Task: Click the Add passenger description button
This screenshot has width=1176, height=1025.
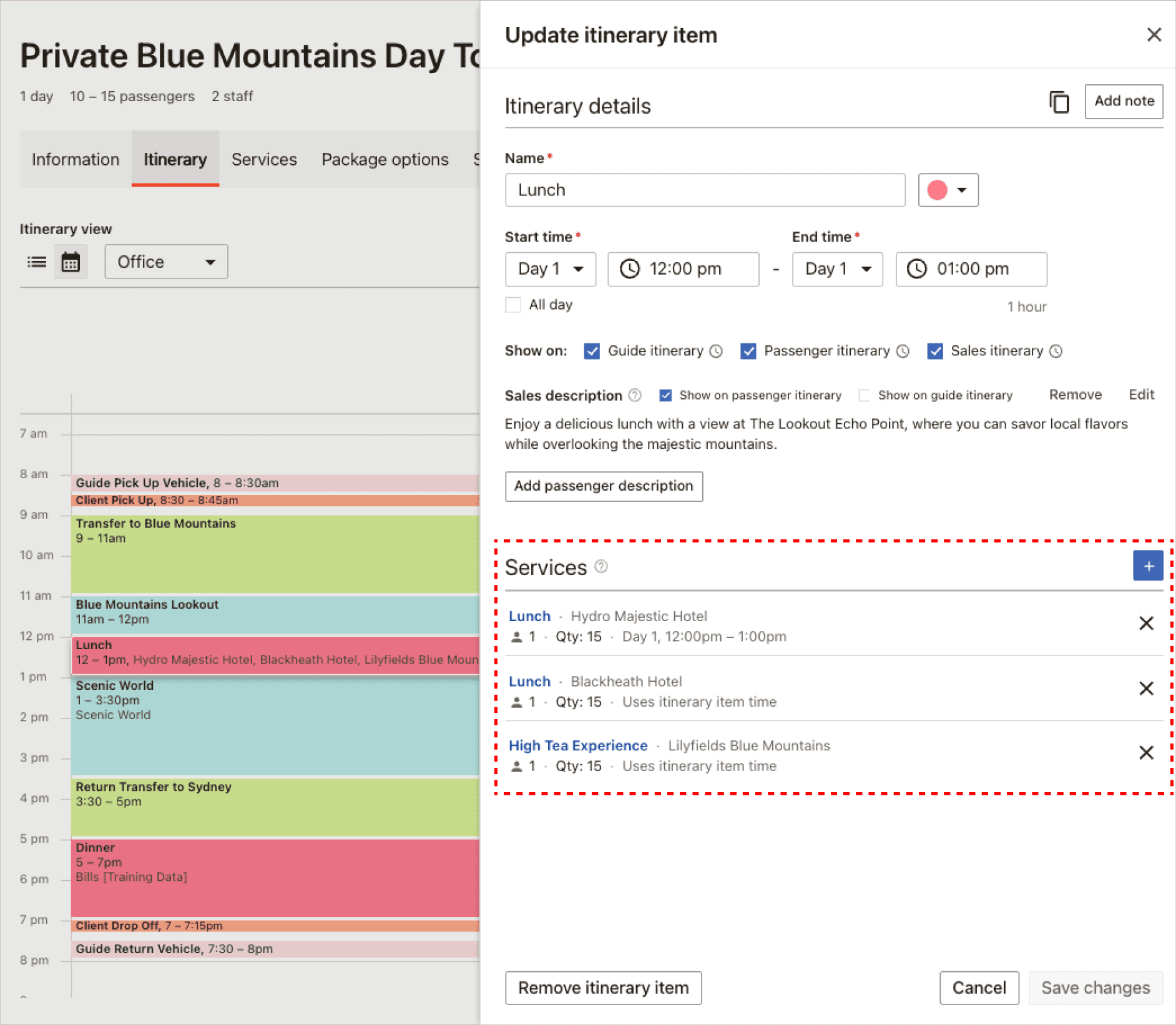Action: pyautogui.click(x=603, y=486)
